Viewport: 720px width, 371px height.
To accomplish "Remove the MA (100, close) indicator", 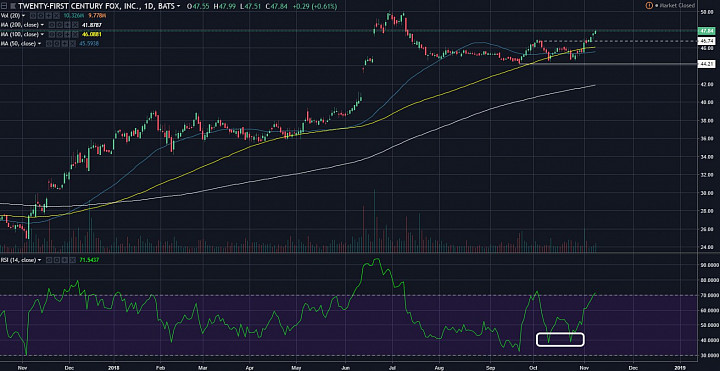I will click(x=75, y=34).
